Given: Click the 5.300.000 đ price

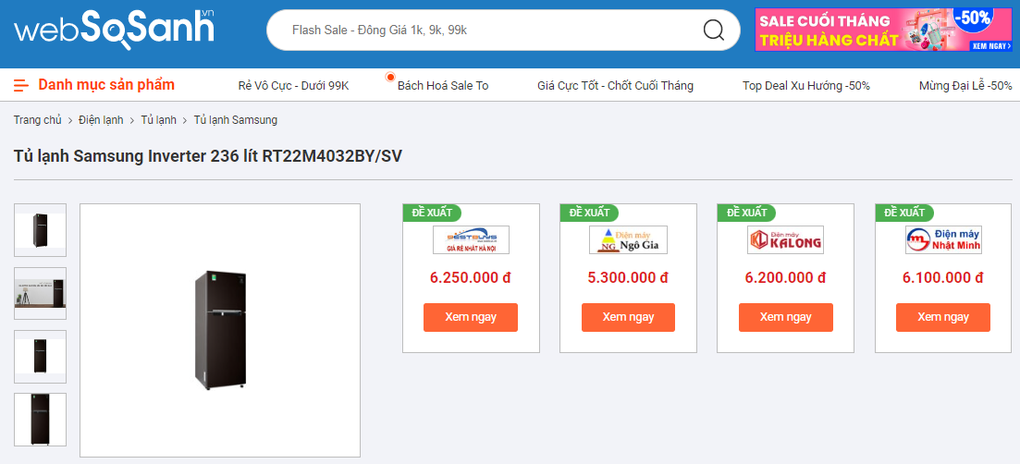Looking at the screenshot, I should (x=628, y=278).
